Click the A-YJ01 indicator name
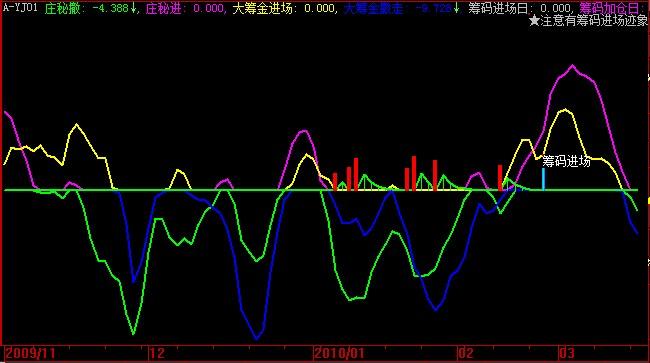 [x=20, y=7]
